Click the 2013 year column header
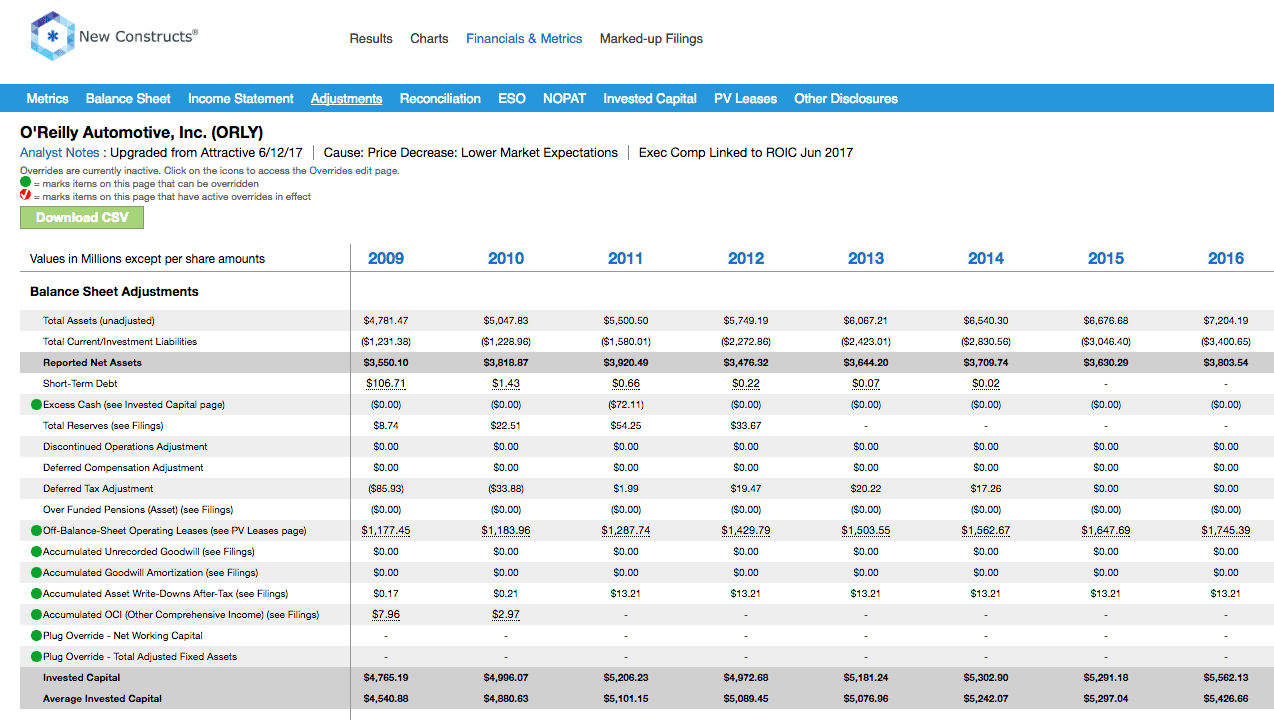Viewport: 1274px width, 720px height. point(866,258)
